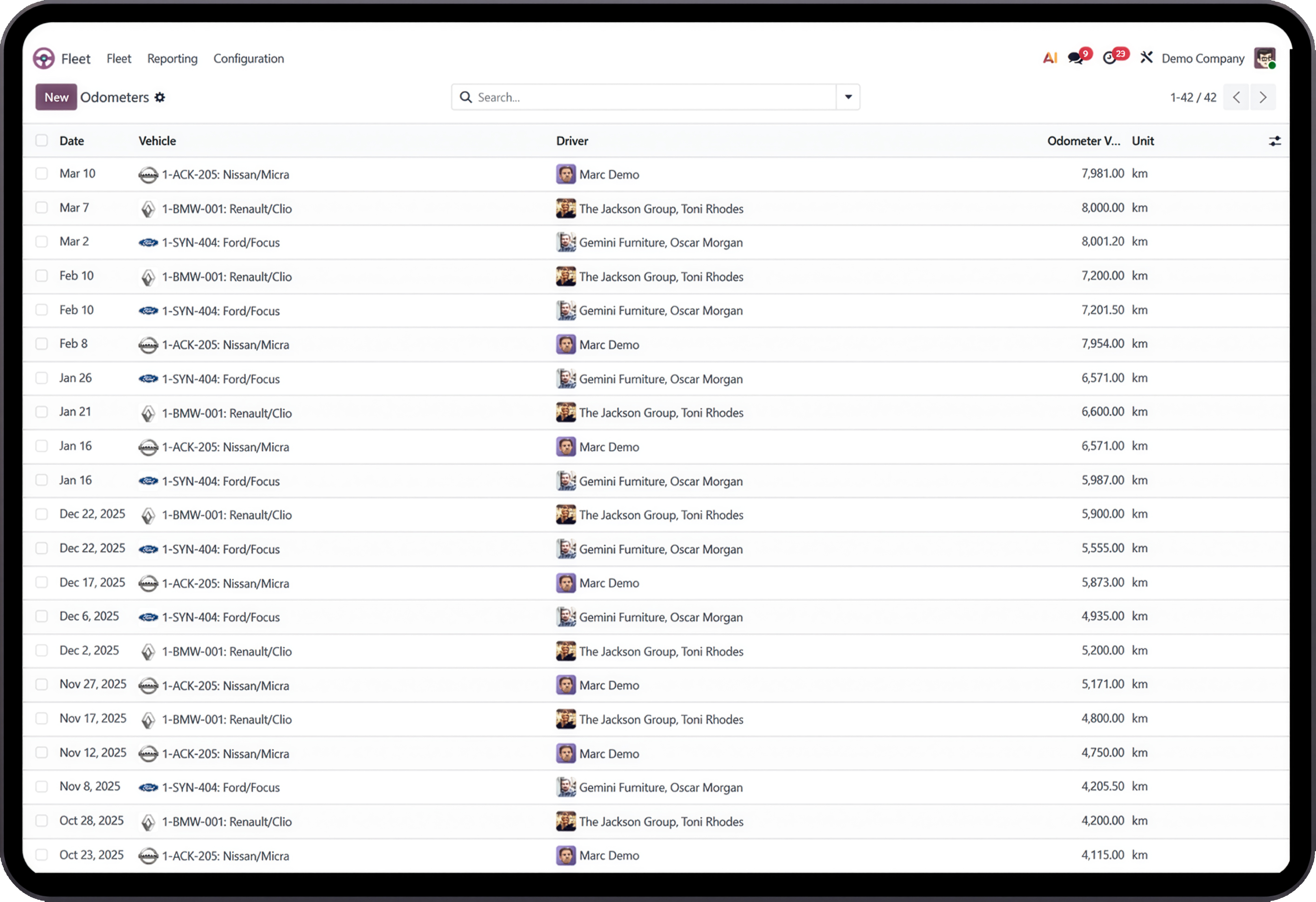Click Renault logo in Jan 21 row
The height and width of the screenshot is (902, 1316).
click(x=148, y=413)
